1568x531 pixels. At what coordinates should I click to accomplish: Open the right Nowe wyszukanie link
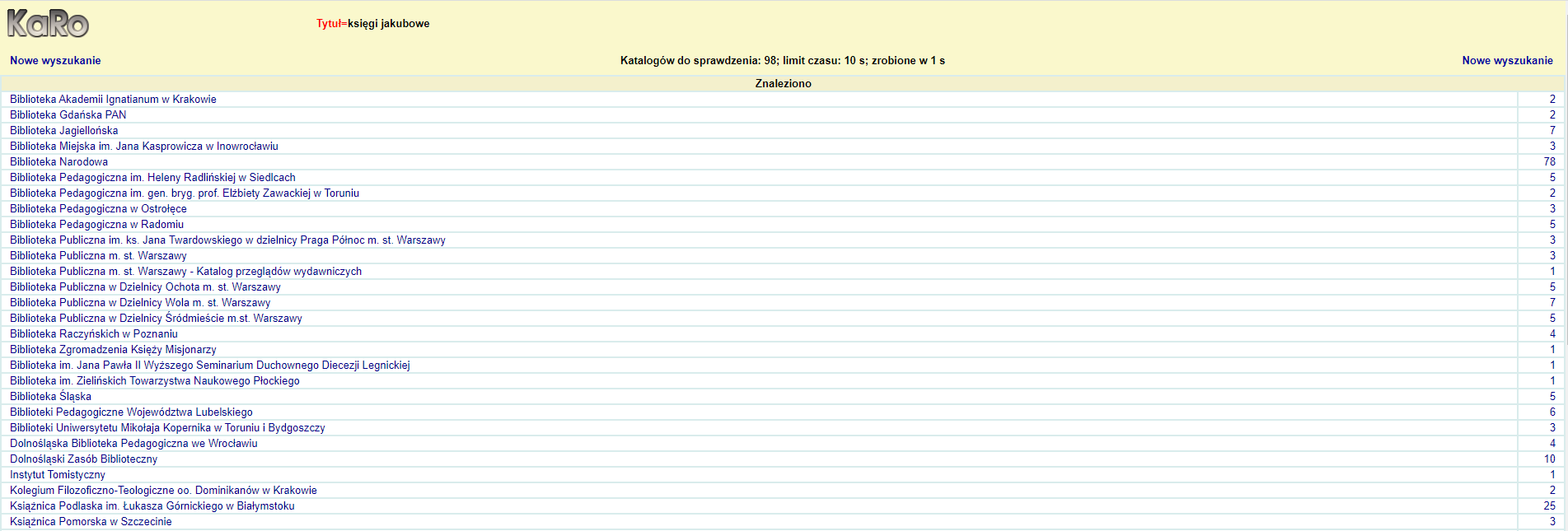pyautogui.click(x=1507, y=60)
